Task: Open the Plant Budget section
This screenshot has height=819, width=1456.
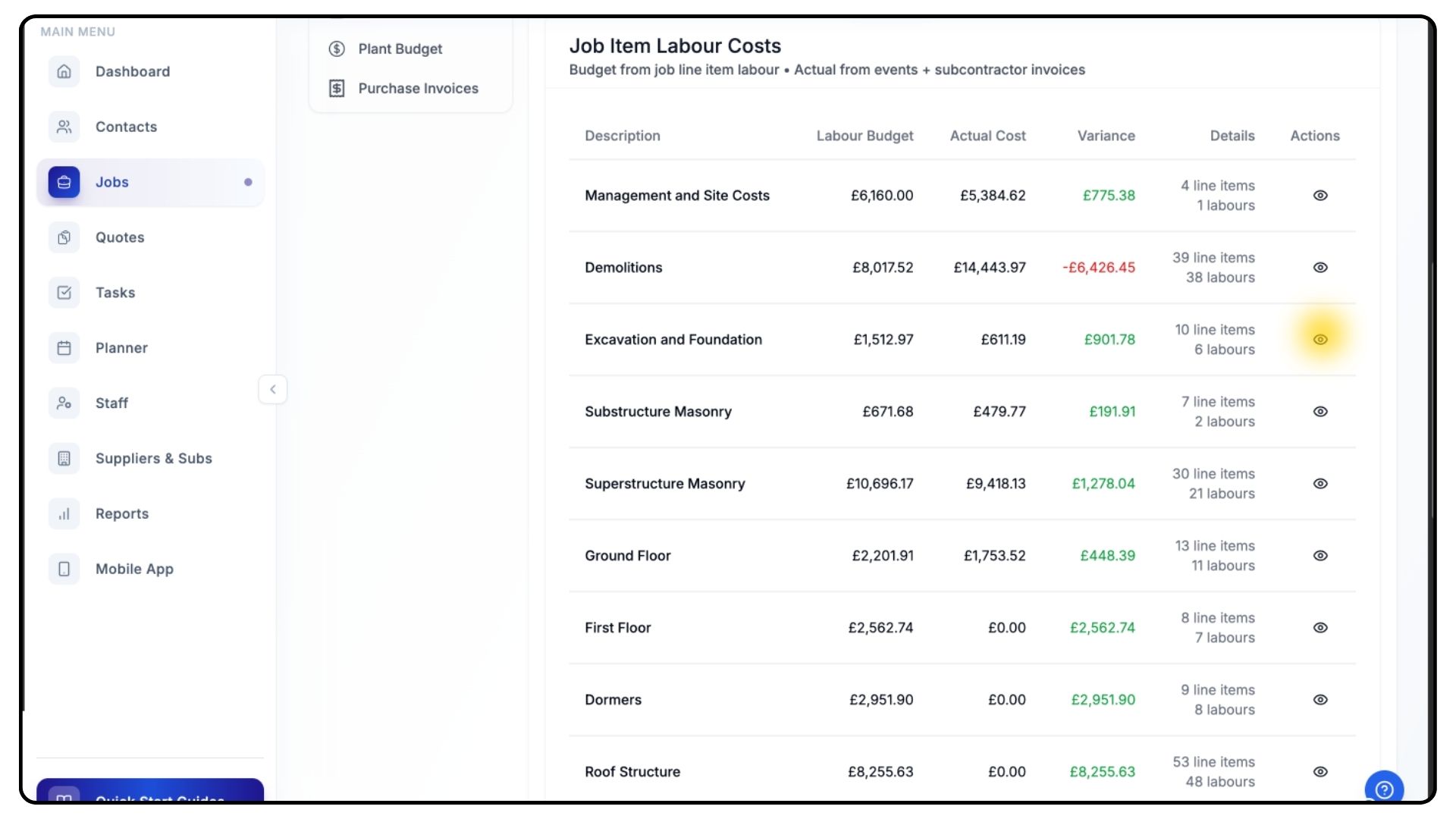Action: (x=400, y=49)
